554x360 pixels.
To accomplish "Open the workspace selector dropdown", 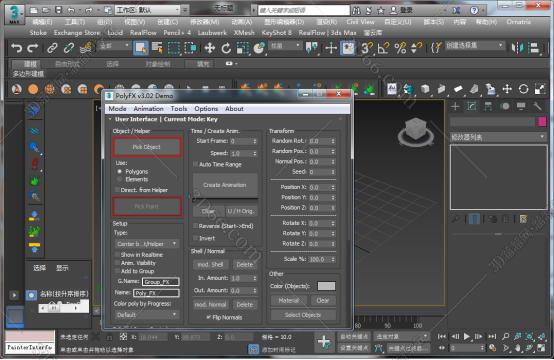I will tap(148, 10).
